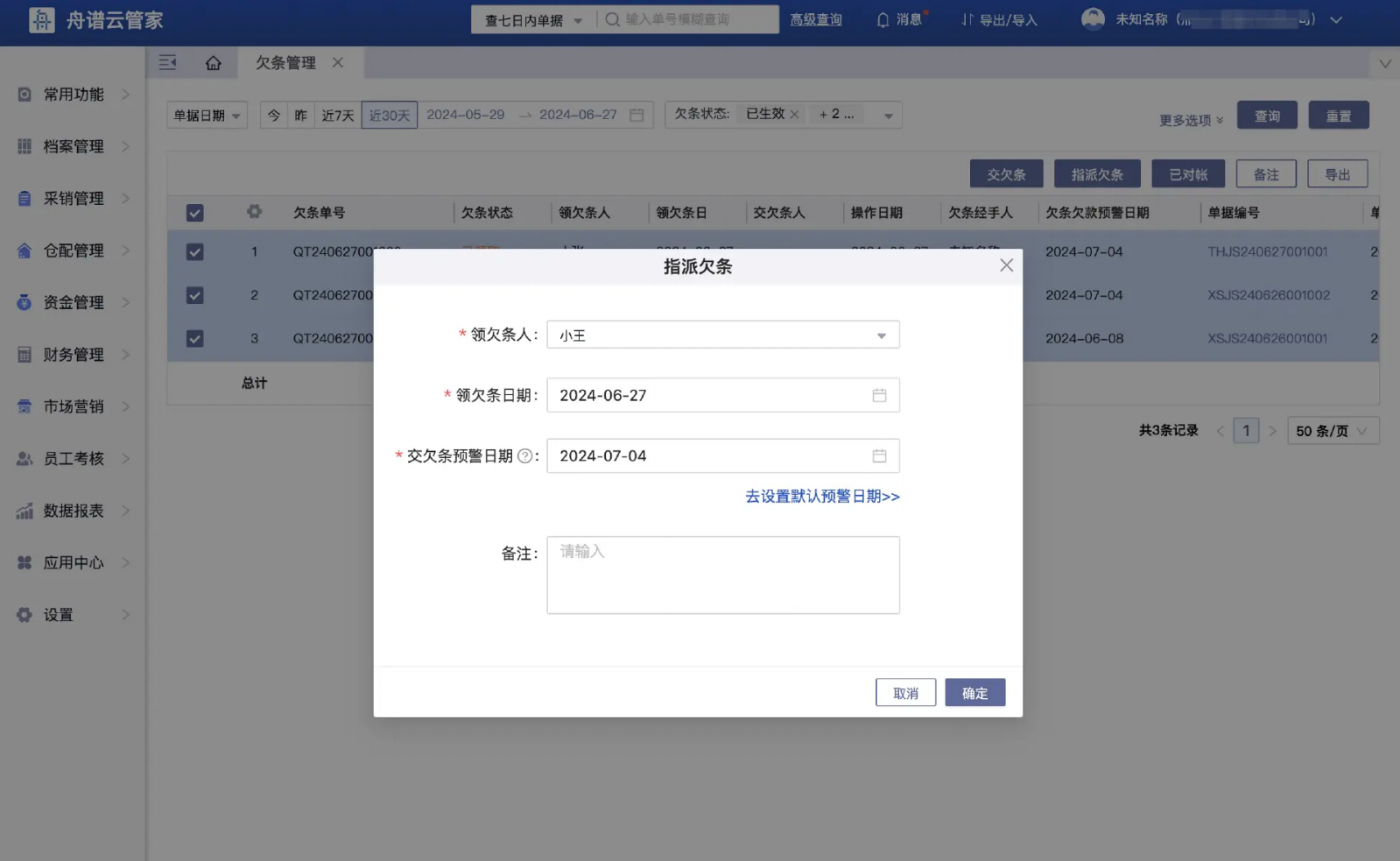Open calendar icon in 领欠条日期 field
This screenshot has width=1400, height=861.
coord(879,396)
